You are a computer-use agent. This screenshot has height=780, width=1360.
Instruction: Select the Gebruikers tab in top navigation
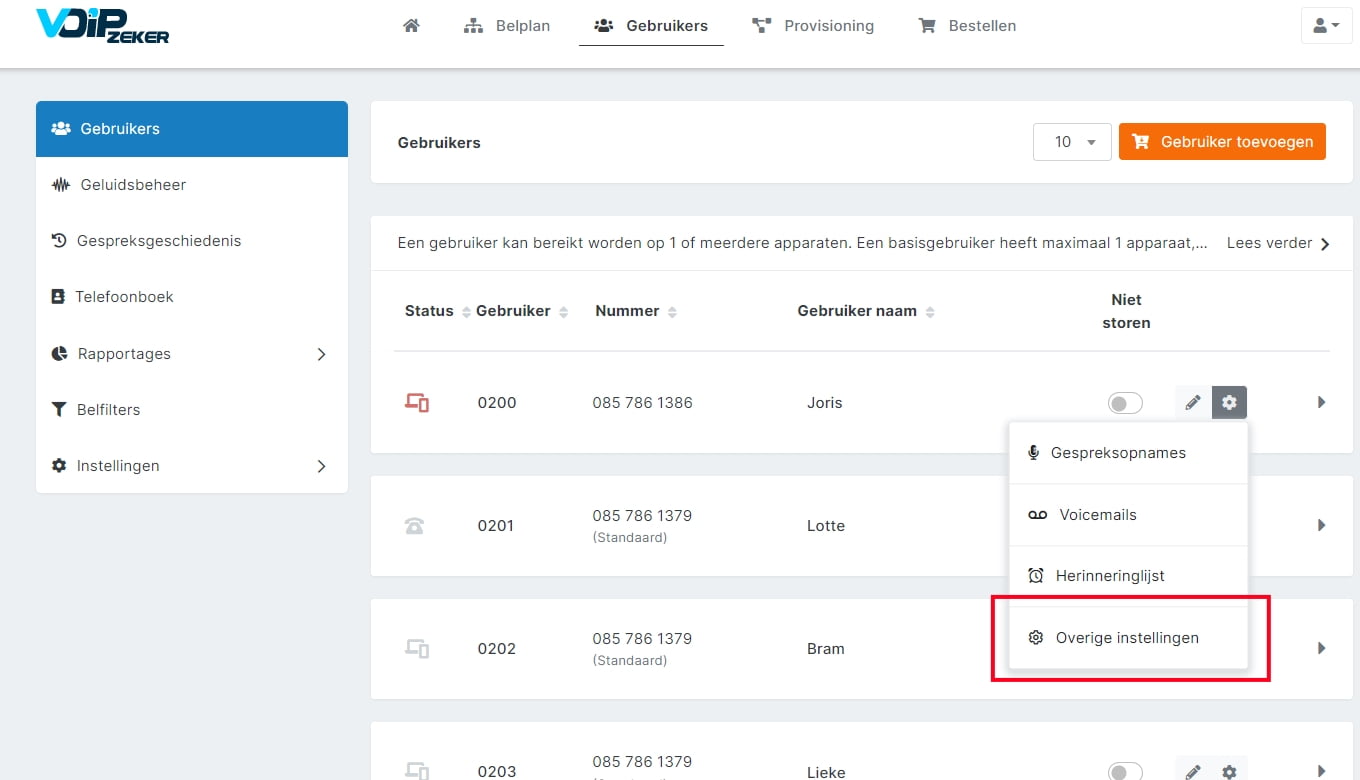[651, 26]
